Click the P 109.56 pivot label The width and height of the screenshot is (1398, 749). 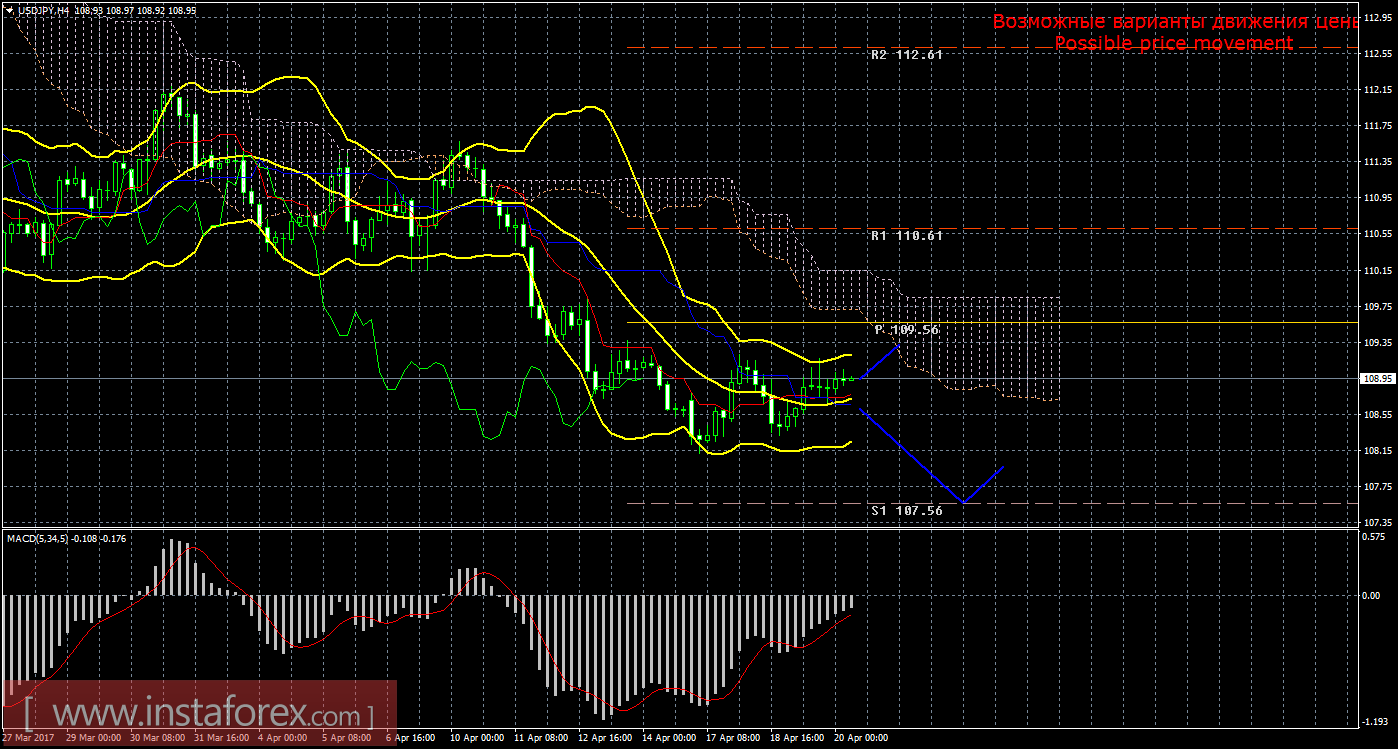point(906,329)
